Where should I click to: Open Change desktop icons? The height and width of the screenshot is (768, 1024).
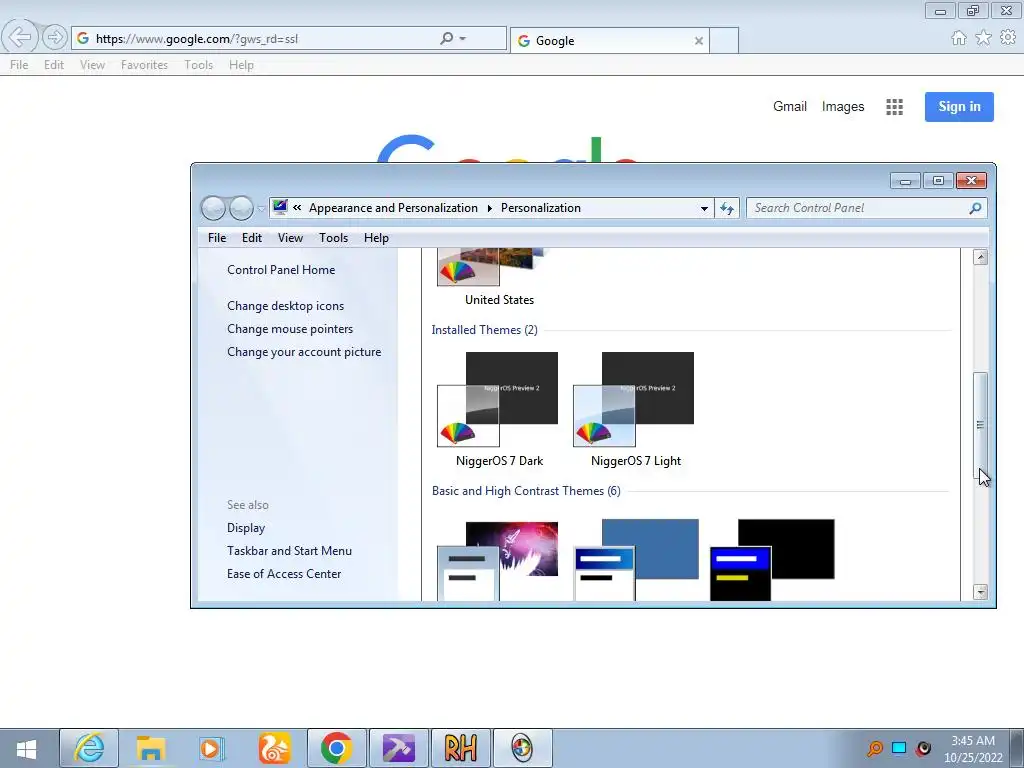285,306
